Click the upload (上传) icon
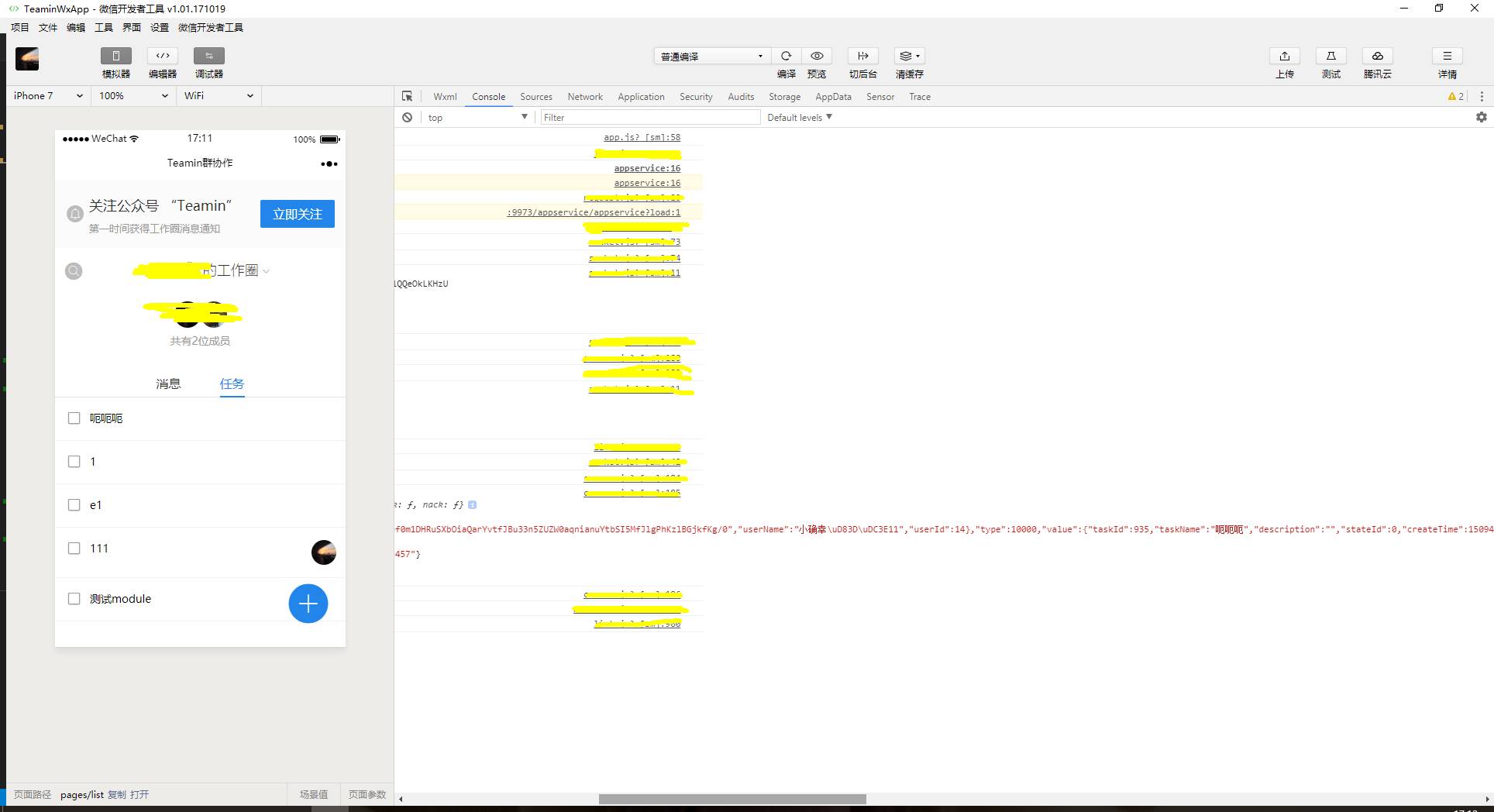Image resolution: width=1494 pixels, height=812 pixels. (x=1284, y=56)
